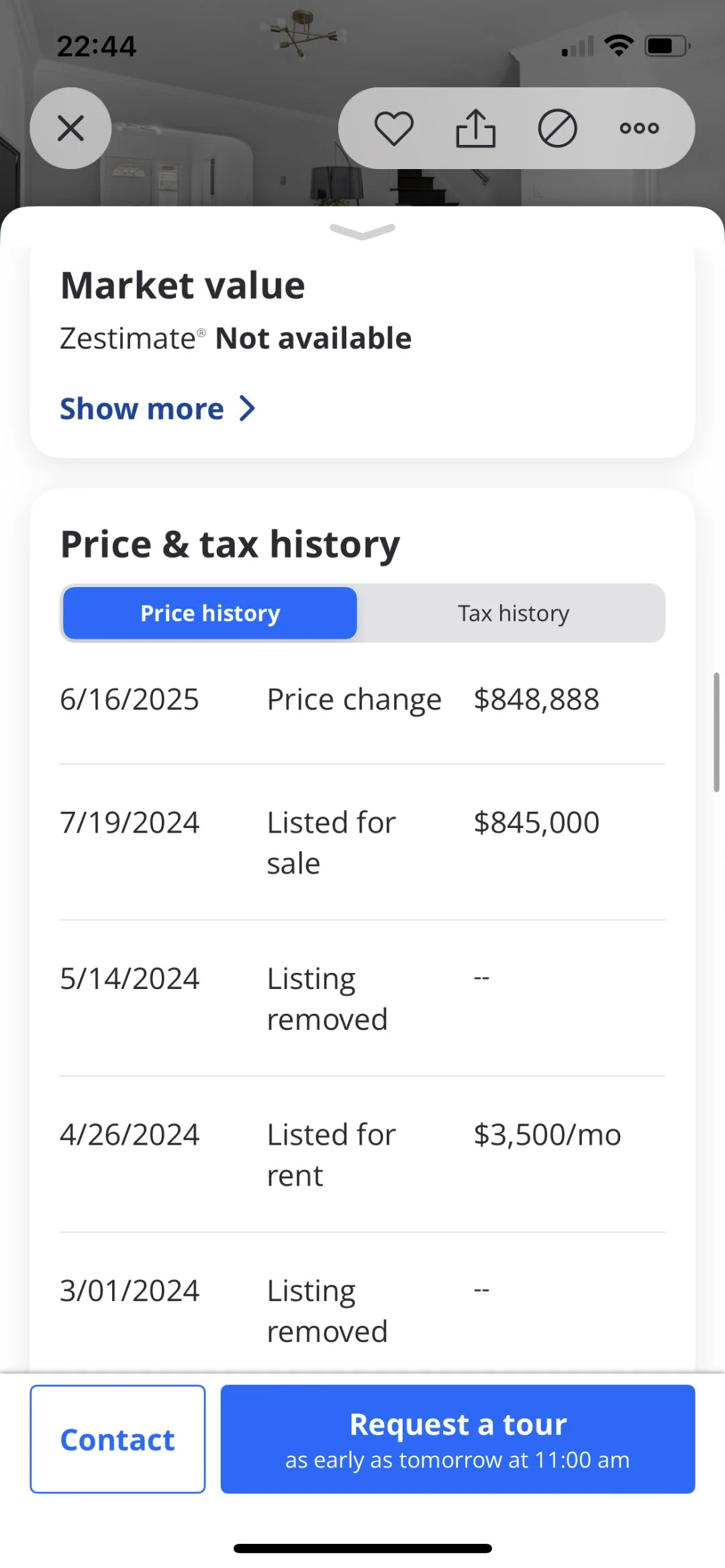725x1568 pixels.
Task: Open the three-dot more options menu
Action: click(639, 128)
